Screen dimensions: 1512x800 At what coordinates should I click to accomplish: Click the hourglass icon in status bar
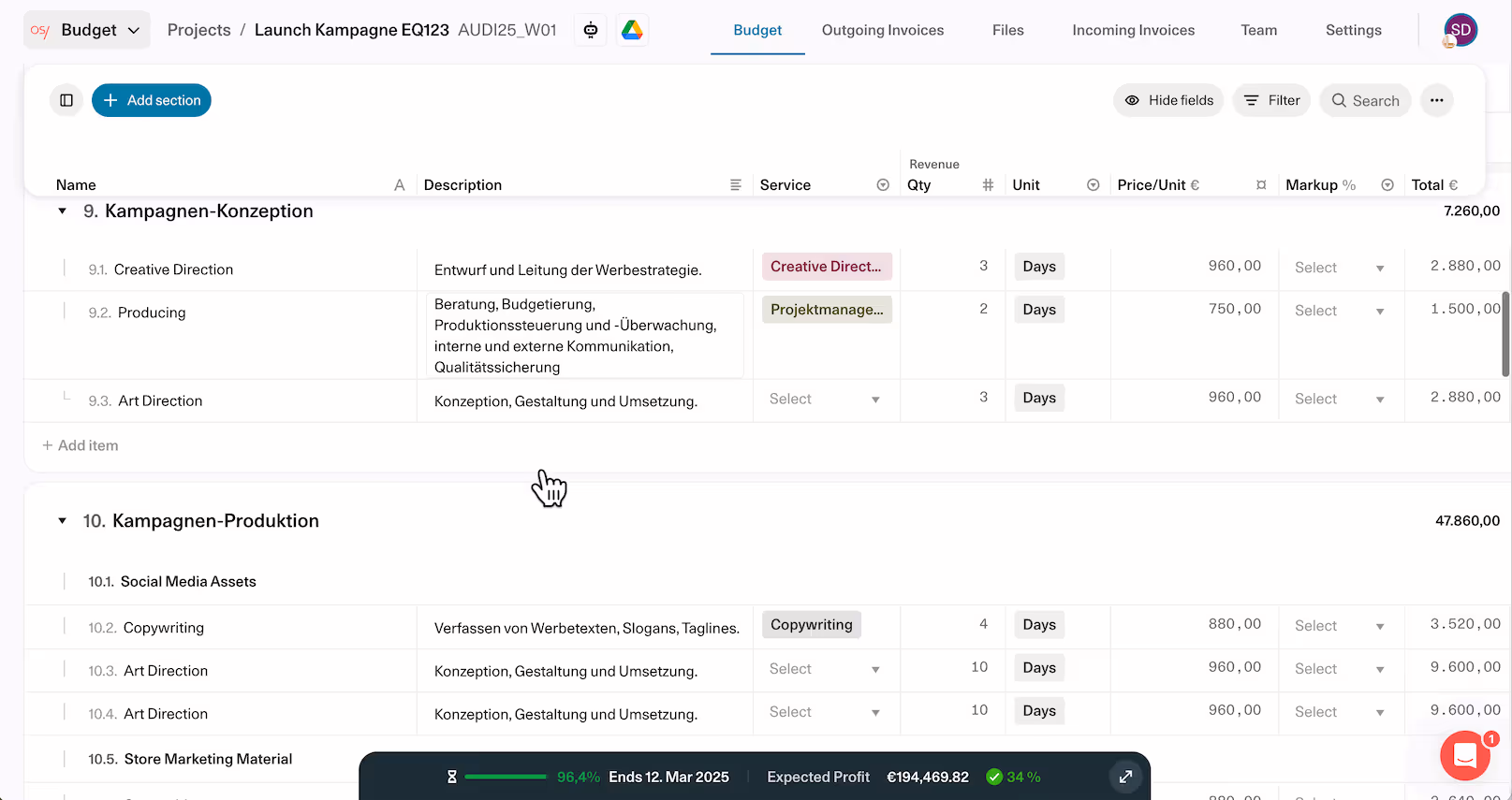coord(452,777)
